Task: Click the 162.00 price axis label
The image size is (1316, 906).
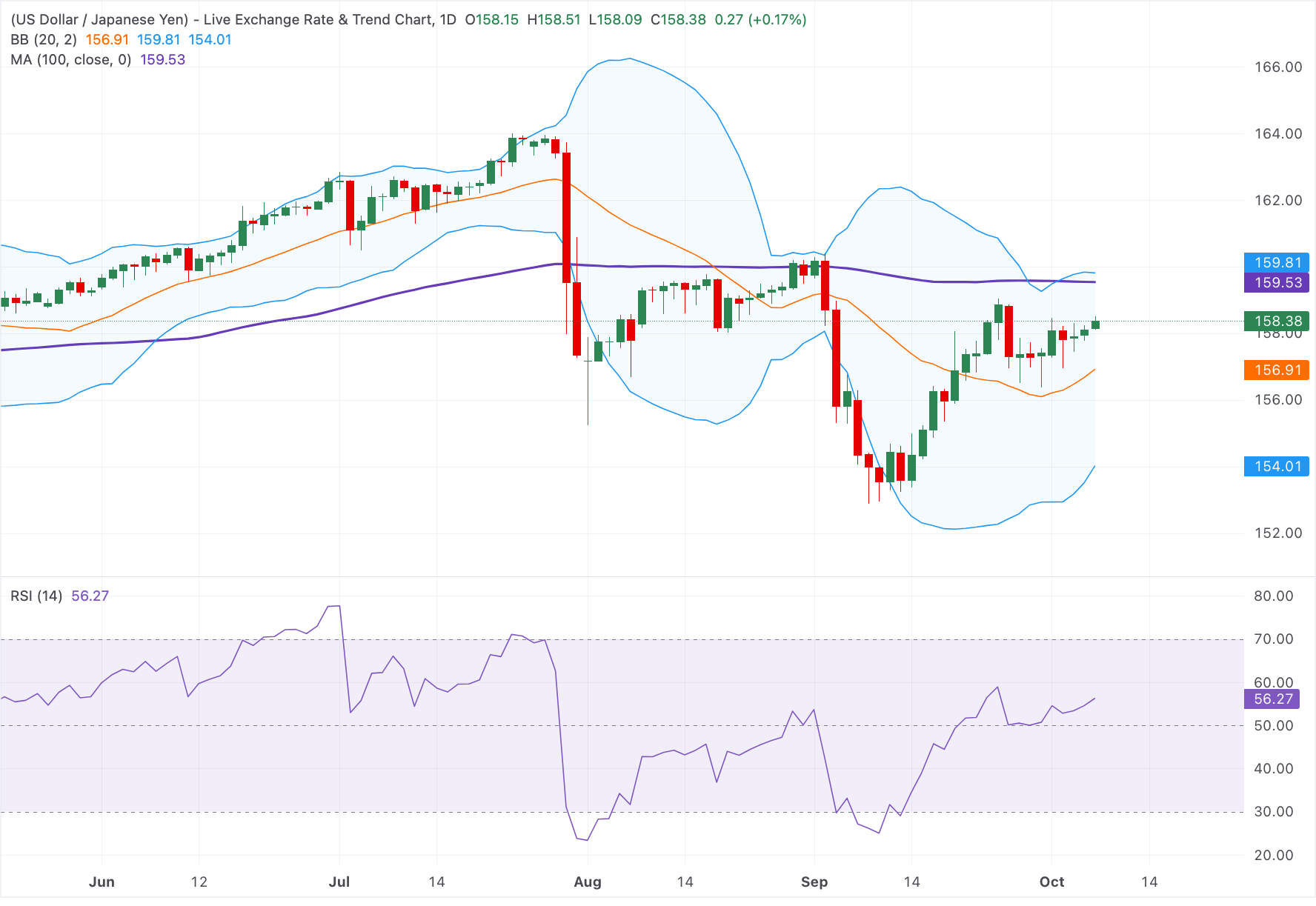Action: (1278, 200)
